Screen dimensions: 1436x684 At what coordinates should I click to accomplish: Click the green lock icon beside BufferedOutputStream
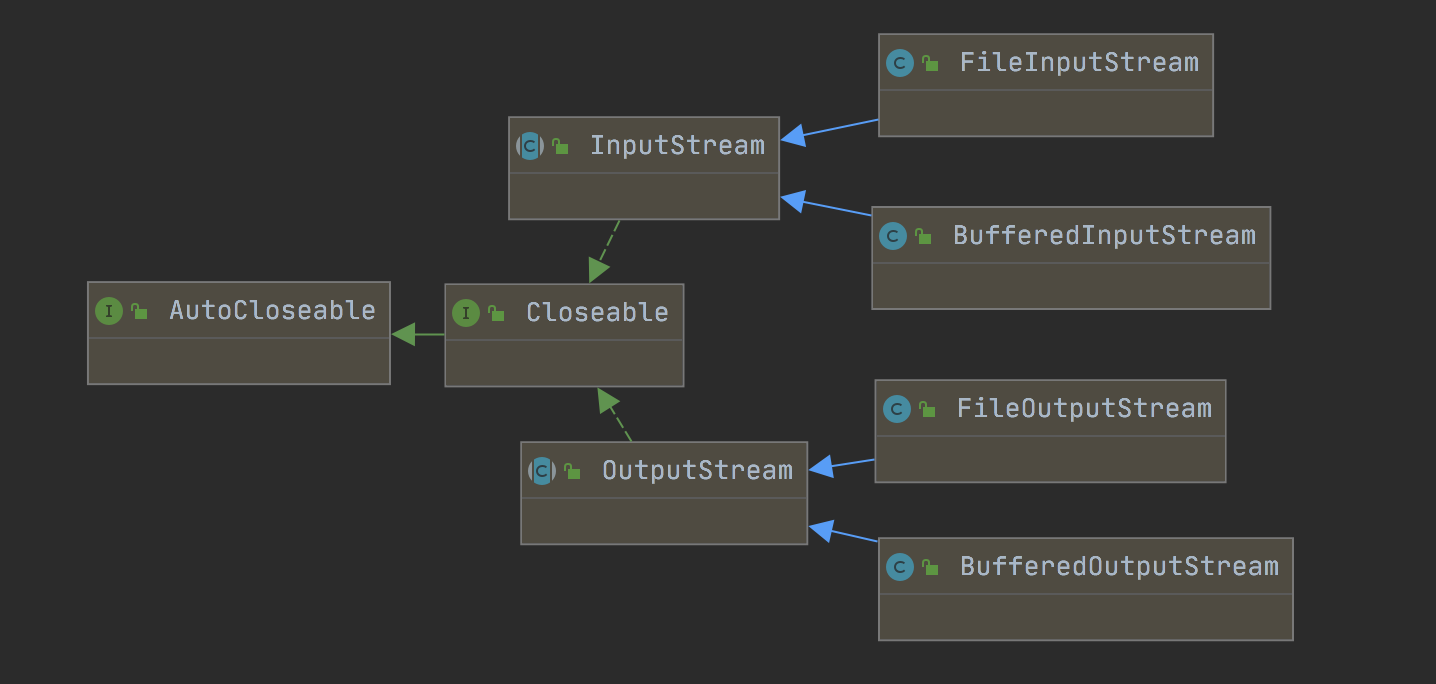pos(930,567)
